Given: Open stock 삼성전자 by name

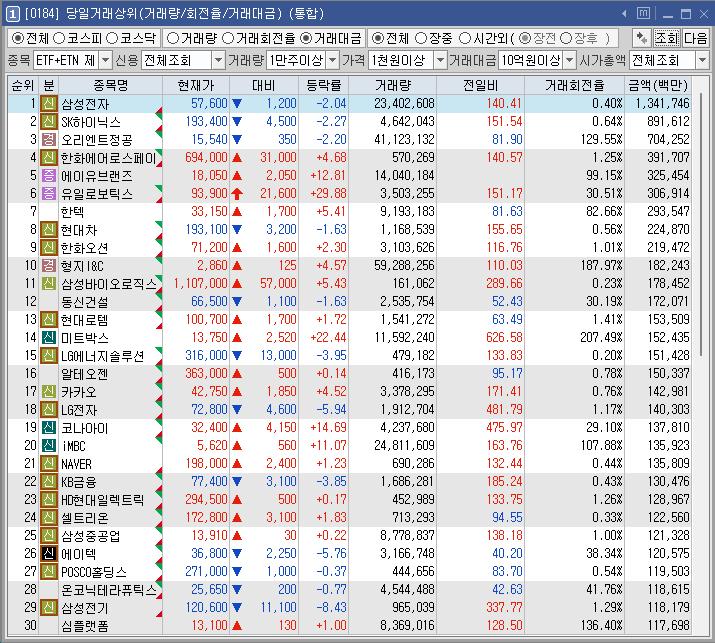Looking at the screenshot, I should (85, 104).
